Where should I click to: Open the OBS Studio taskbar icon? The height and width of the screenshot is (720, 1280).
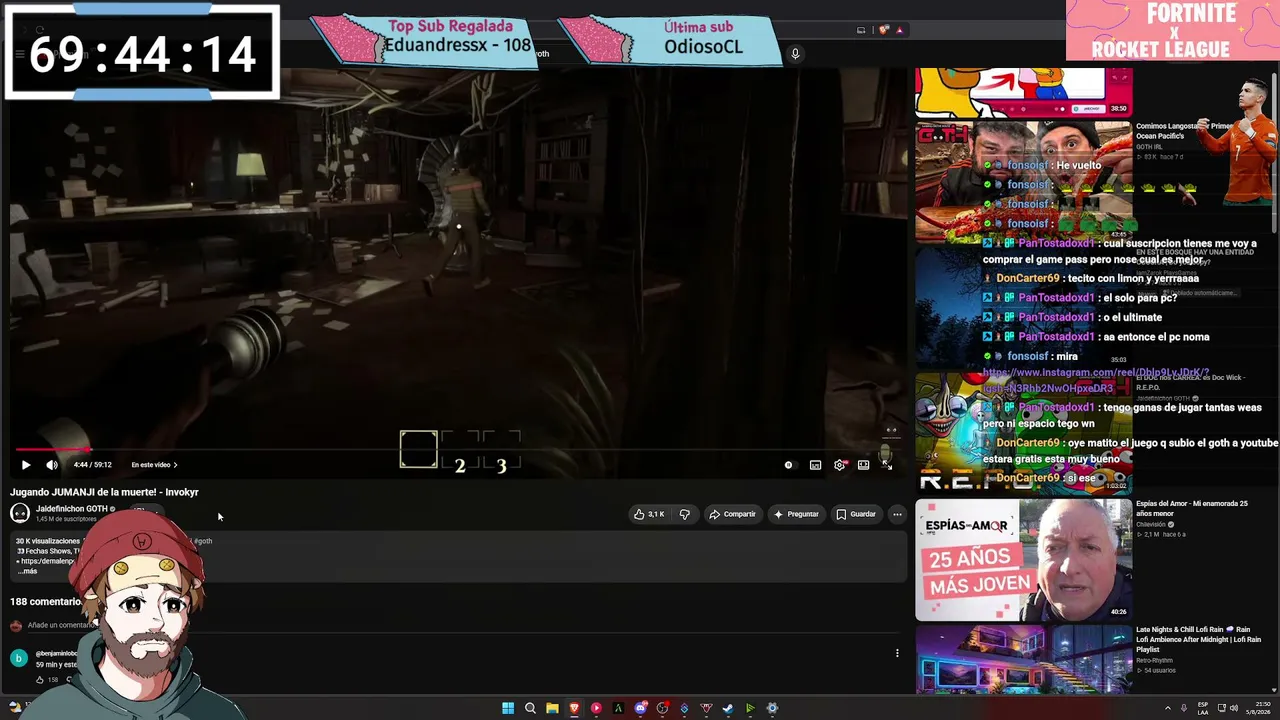tap(662, 708)
